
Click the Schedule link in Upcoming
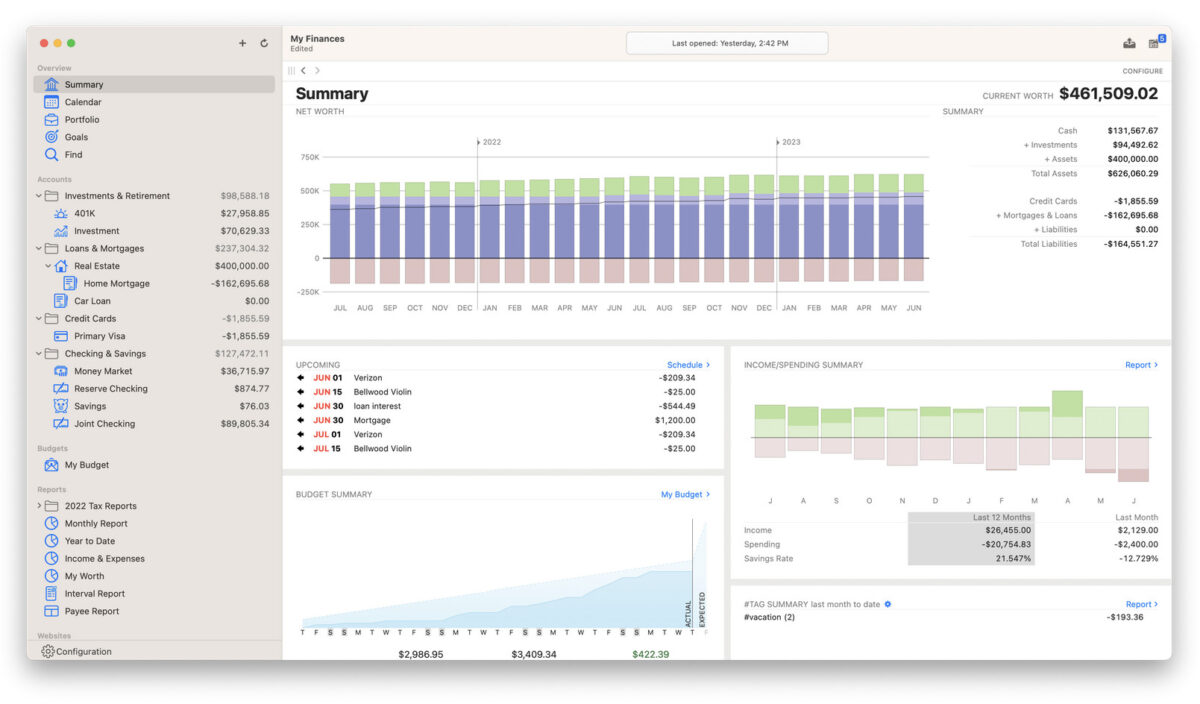click(688, 365)
